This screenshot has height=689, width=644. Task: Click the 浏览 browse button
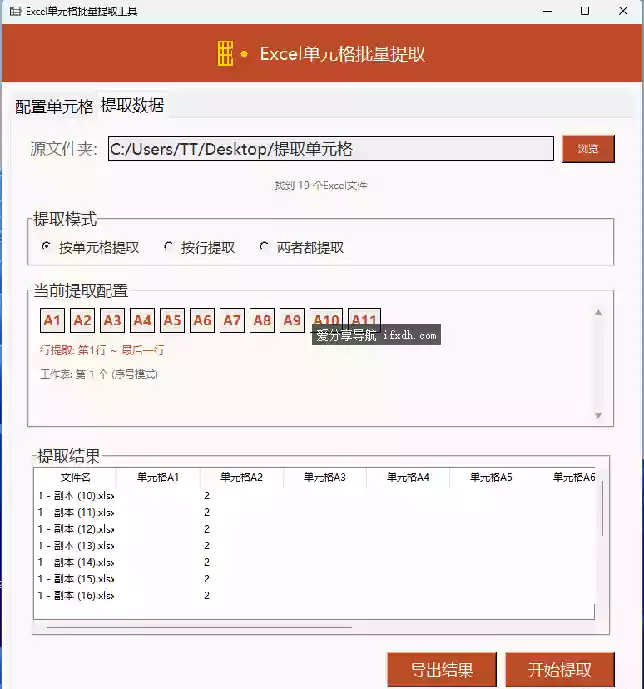tap(588, 149)
